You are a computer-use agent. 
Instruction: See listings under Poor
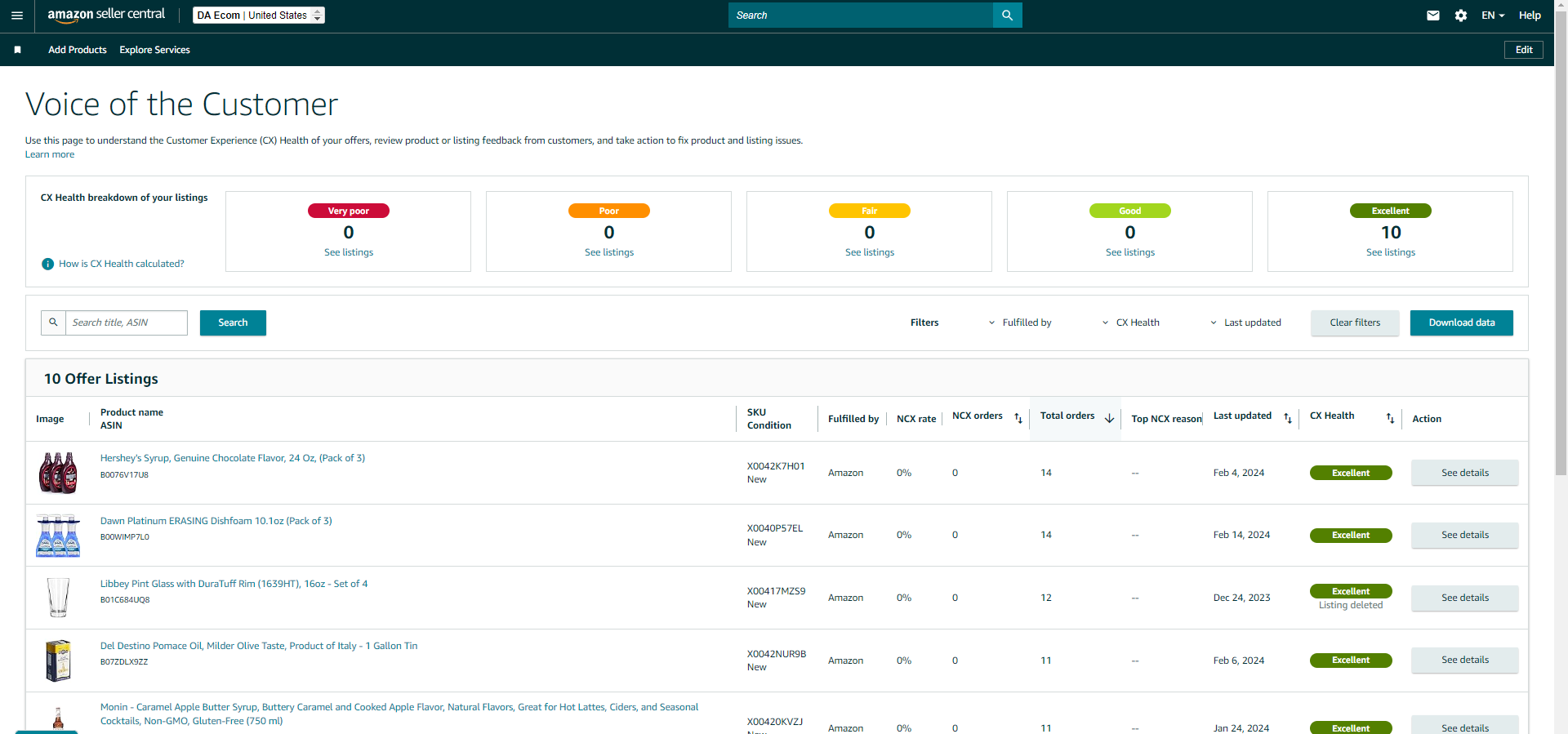tap(609, 252)
